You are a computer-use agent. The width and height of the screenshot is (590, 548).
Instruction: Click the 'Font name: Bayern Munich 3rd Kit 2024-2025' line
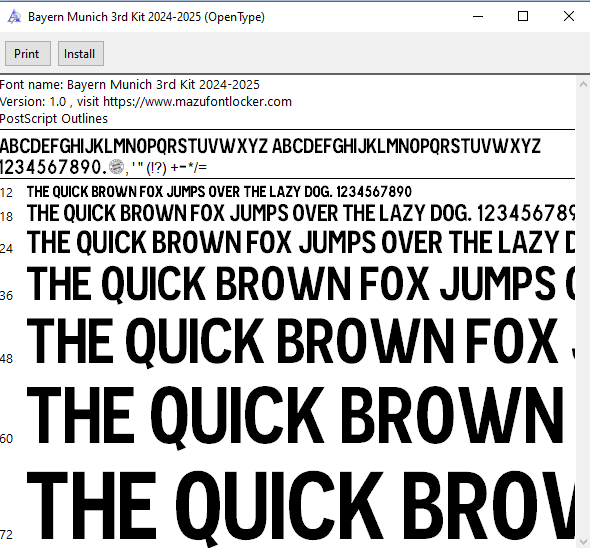[x=130, y=85]
